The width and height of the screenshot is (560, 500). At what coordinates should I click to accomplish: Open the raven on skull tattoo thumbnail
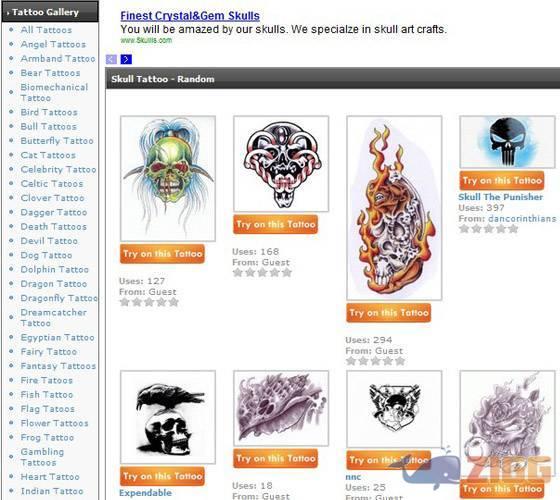coord(168,417)
